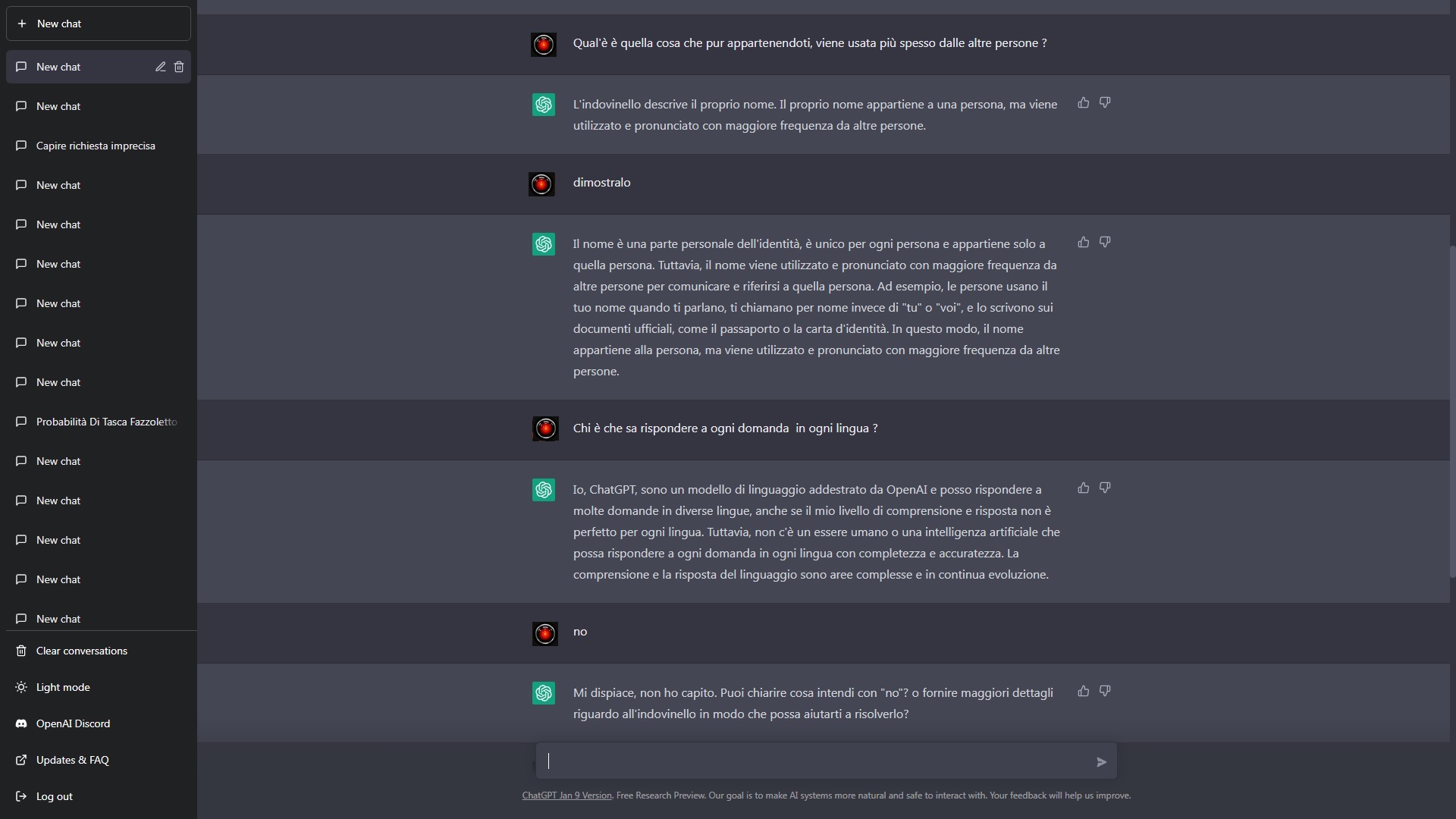The width and height of the screenshot is (1456, 819).
Task: Click the edit pencil icon on selected chat
Action: pos(161,67)
